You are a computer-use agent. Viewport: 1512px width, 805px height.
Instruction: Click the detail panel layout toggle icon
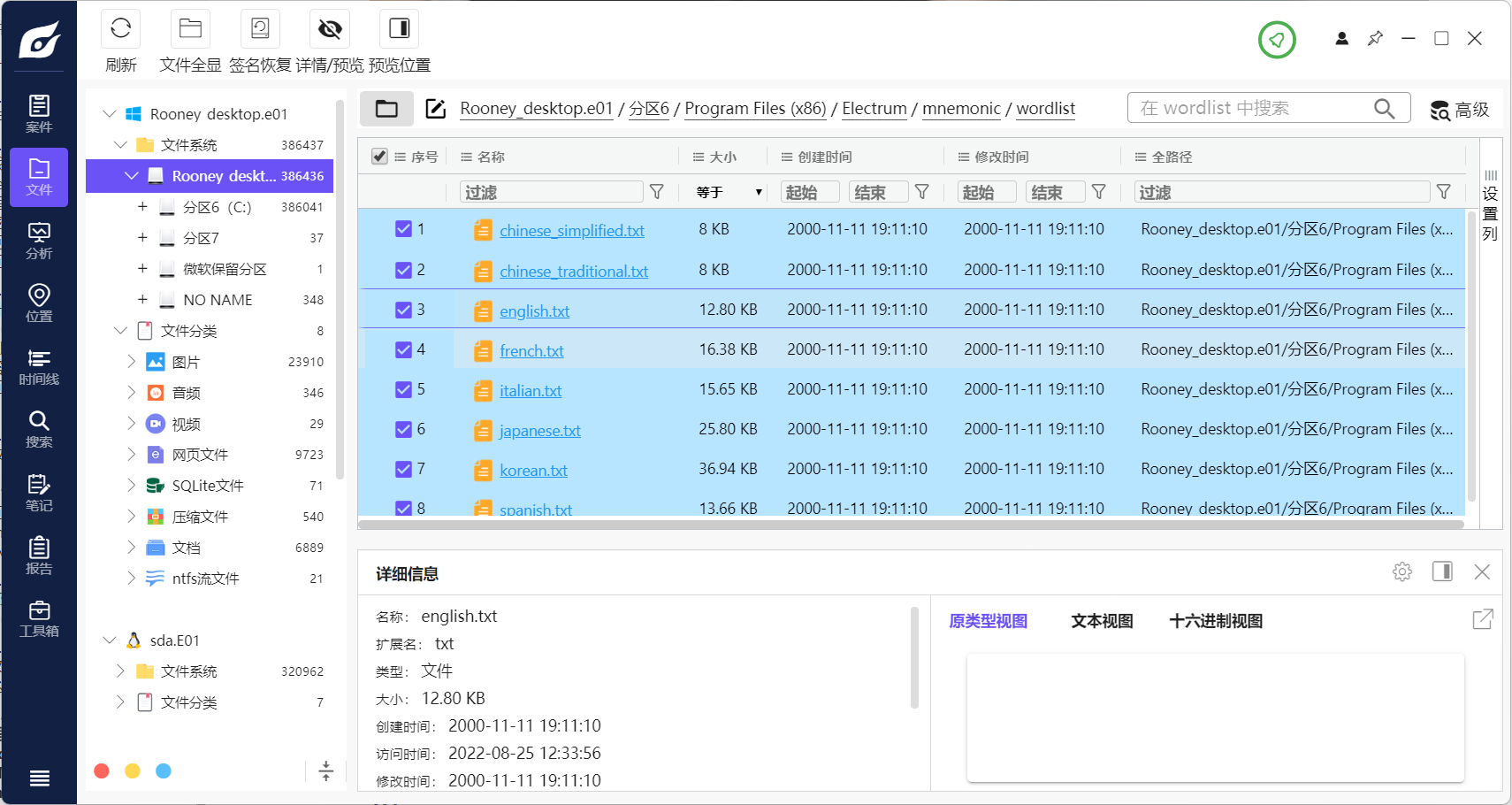1442,571
